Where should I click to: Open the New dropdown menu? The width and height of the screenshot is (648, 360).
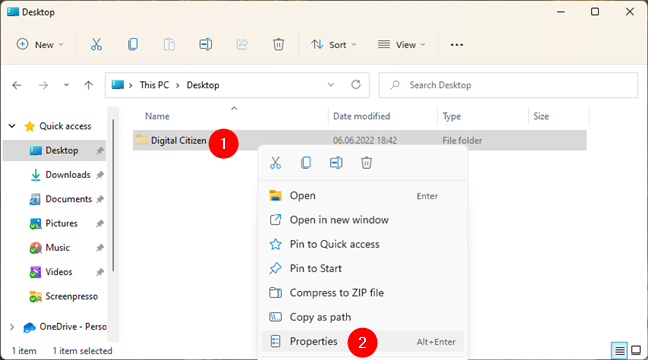pos(40,44)
